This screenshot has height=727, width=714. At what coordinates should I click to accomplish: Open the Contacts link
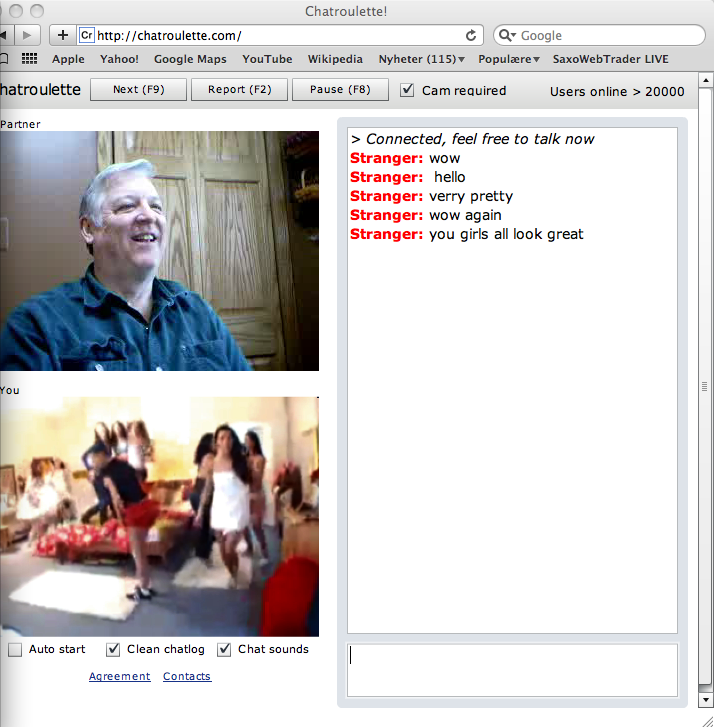(187, 676)
